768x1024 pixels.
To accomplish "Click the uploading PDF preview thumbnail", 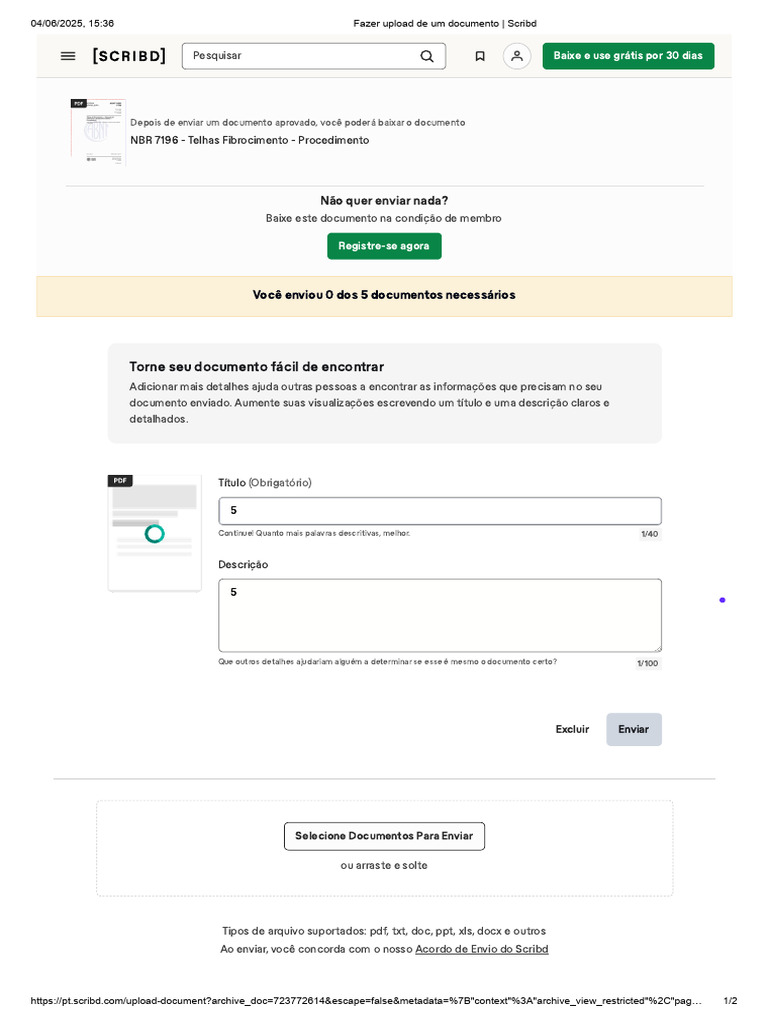I will pos(155,535).
